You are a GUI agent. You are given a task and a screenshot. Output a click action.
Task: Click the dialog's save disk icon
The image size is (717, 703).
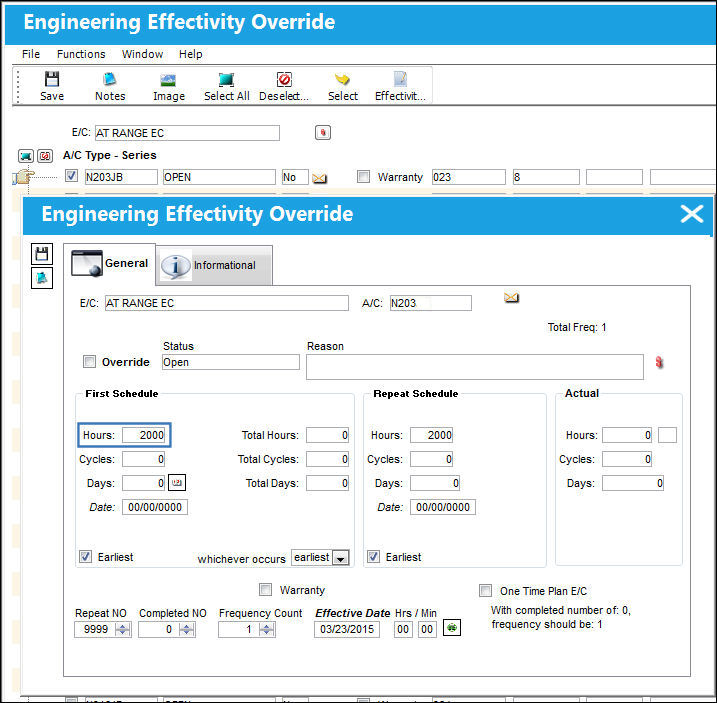click(42, 254)
